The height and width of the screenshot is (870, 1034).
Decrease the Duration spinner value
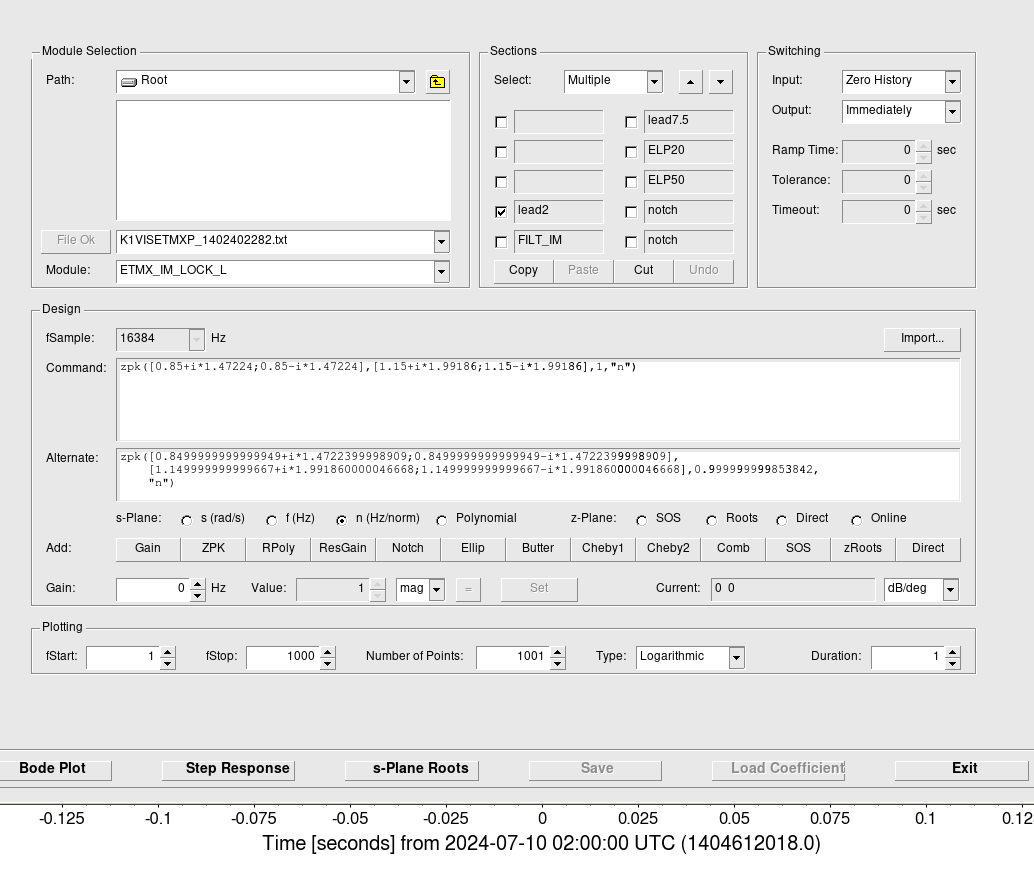(952, 662)
